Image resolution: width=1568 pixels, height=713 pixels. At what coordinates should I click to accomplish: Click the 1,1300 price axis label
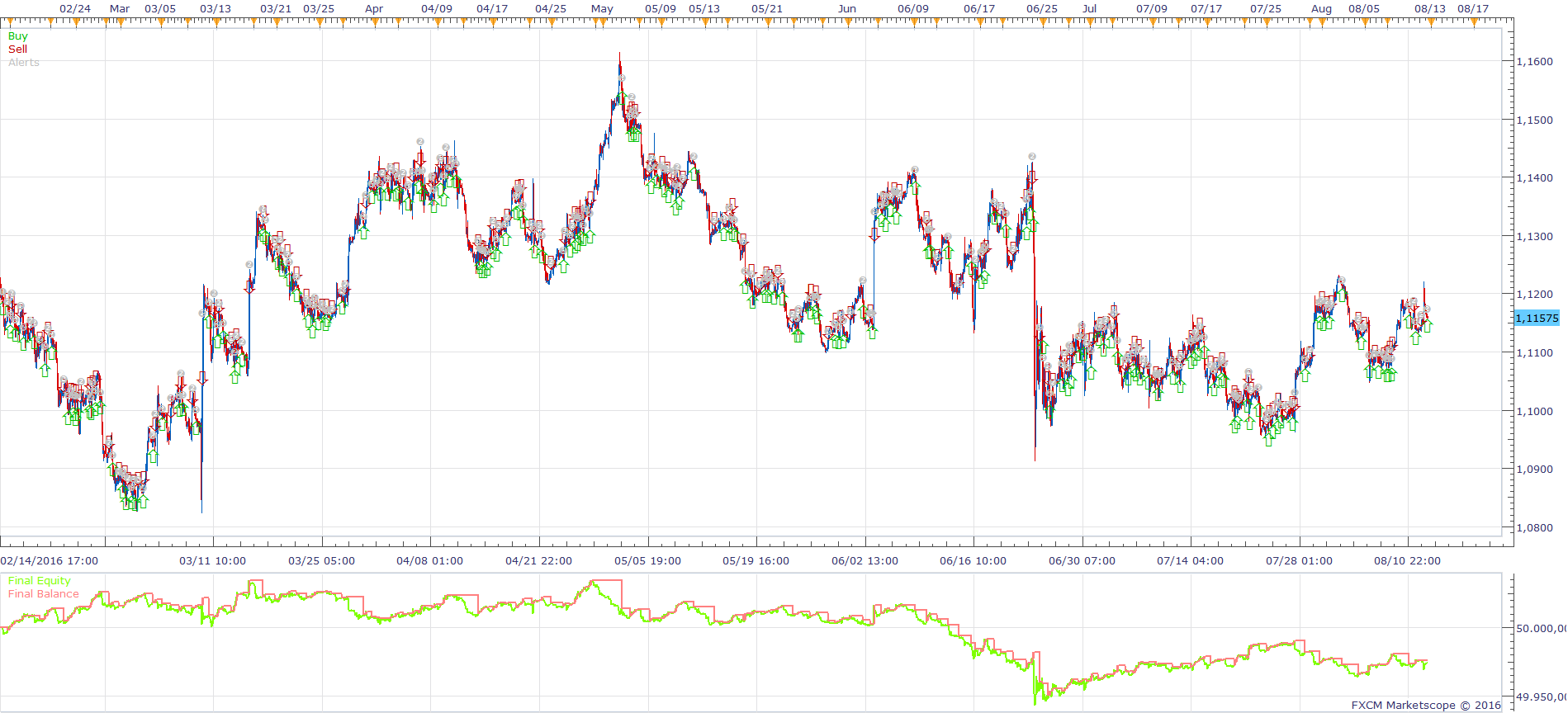point(1535,237)
